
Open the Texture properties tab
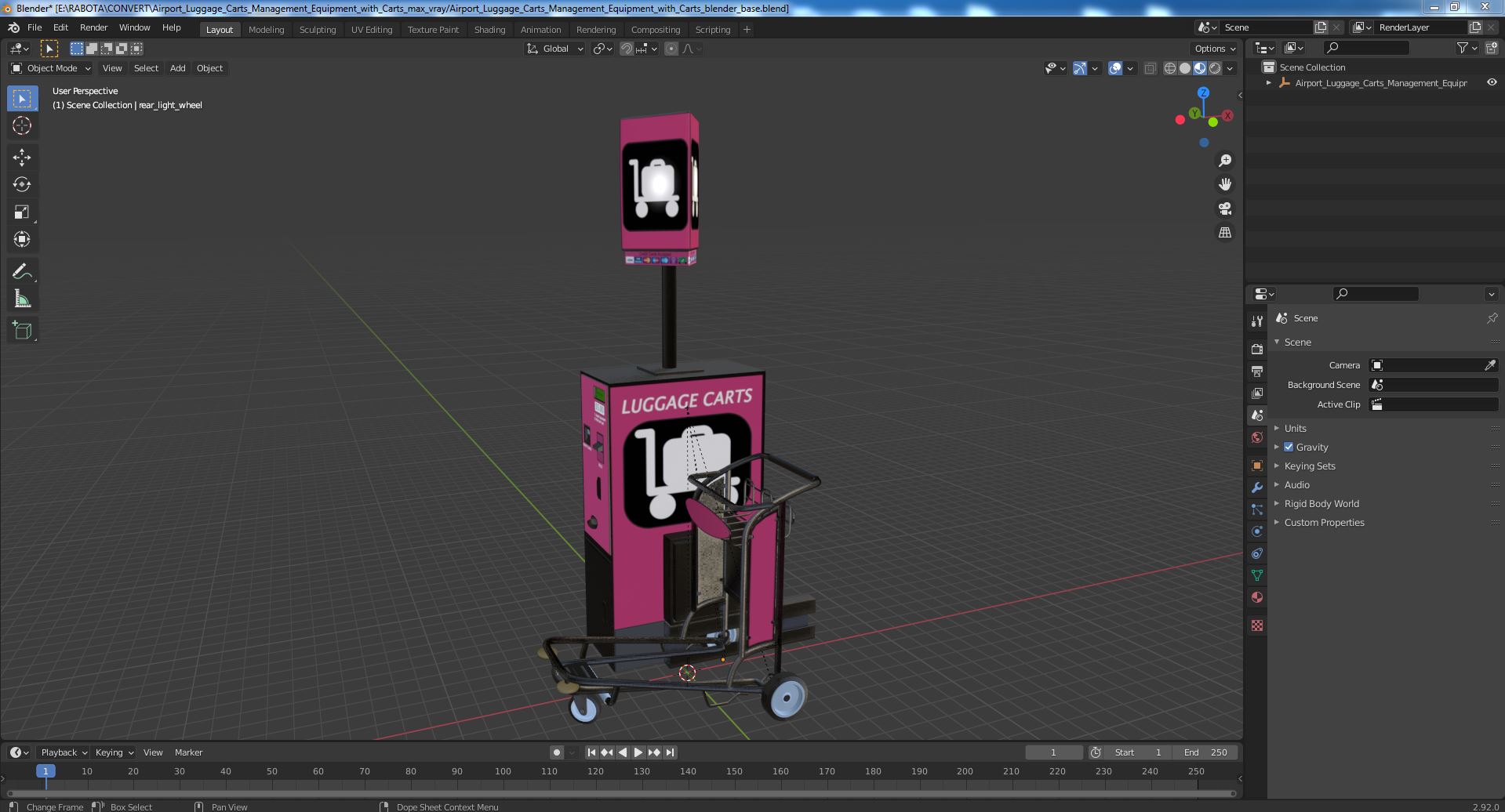click(1257, 625)
